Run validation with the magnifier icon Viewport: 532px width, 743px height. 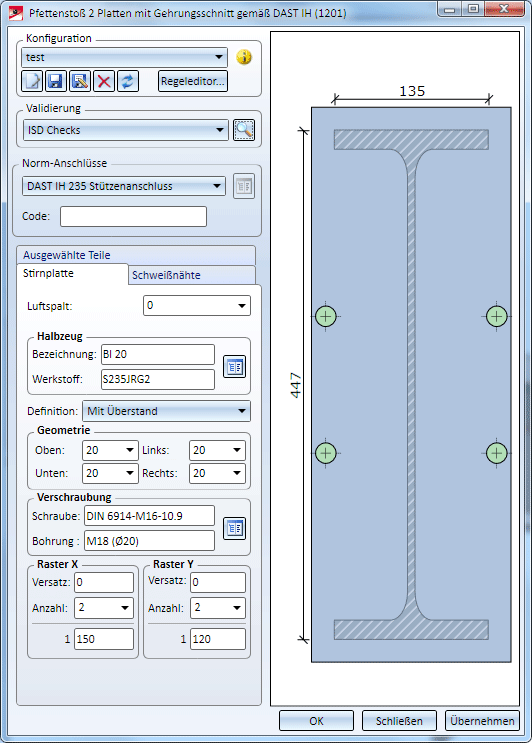coord(244,130)
